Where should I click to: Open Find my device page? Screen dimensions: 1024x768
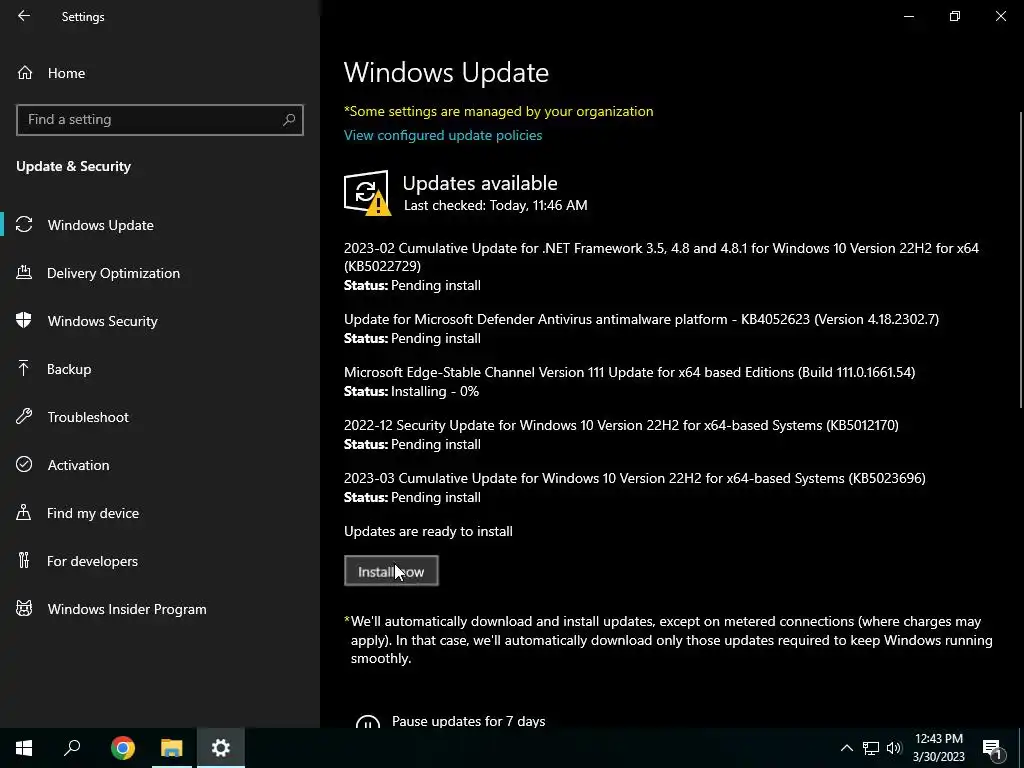[93, 513]
